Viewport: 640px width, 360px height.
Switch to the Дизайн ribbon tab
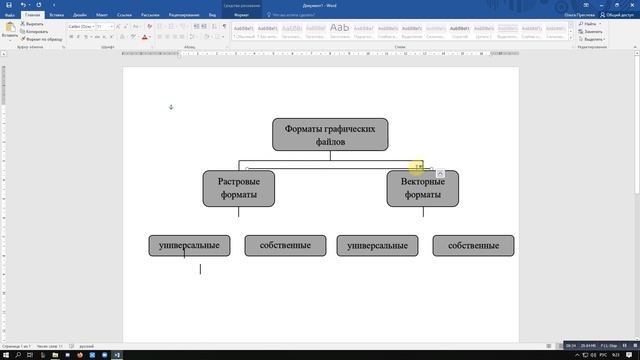click(80, 15)
